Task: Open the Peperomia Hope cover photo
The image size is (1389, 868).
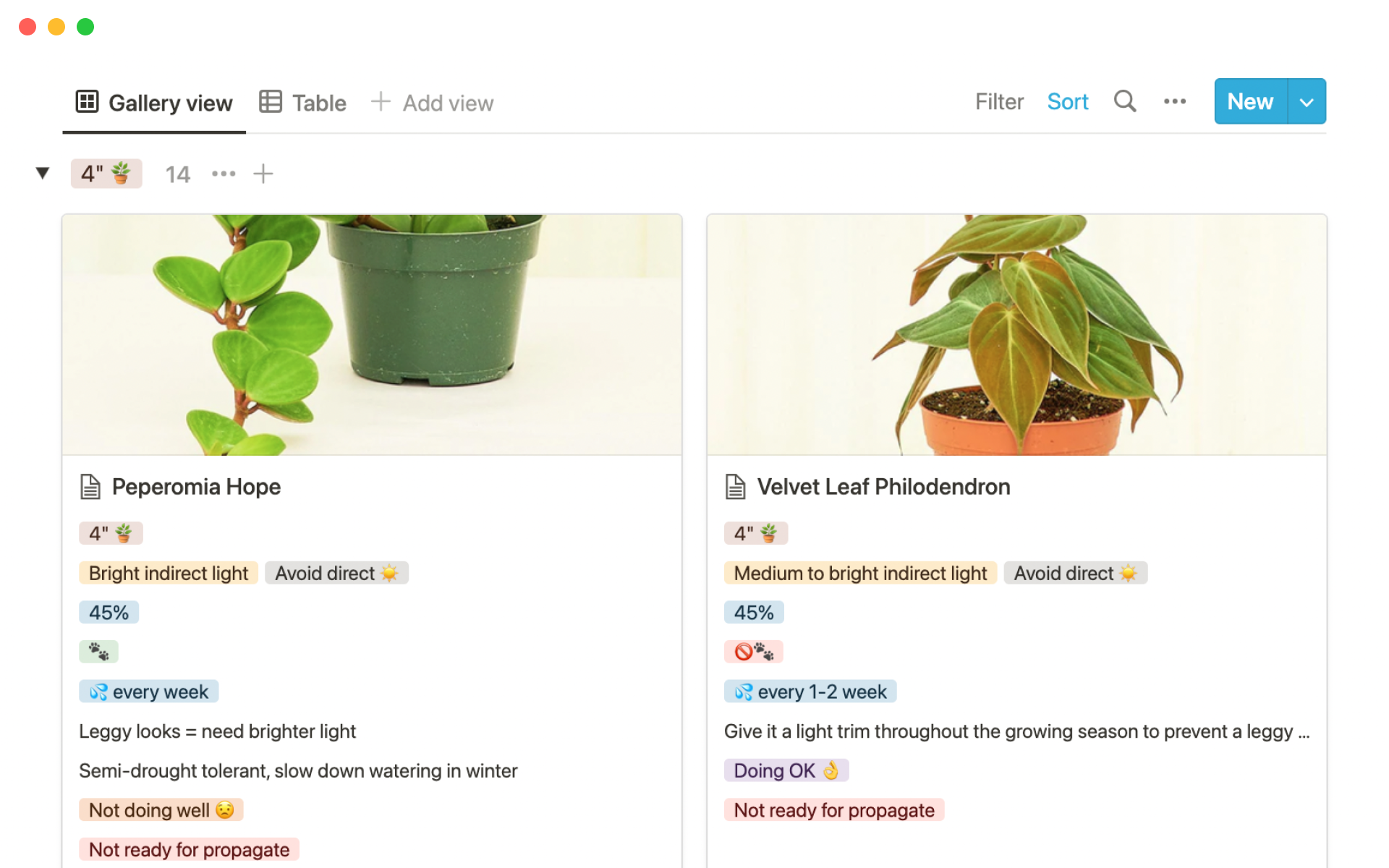Action: (372, 334)
